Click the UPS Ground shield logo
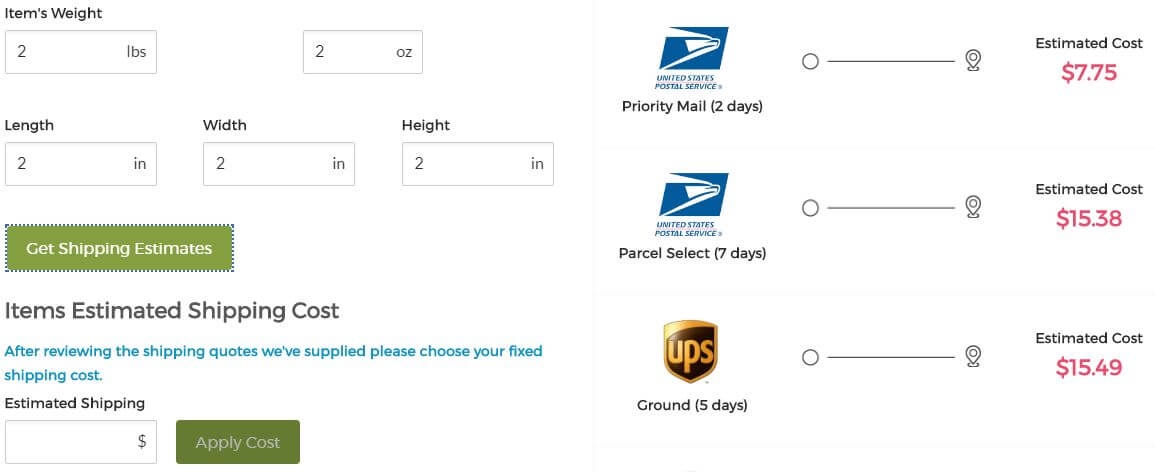This screenshot has width=1155, height=472. tap(690, 352)
